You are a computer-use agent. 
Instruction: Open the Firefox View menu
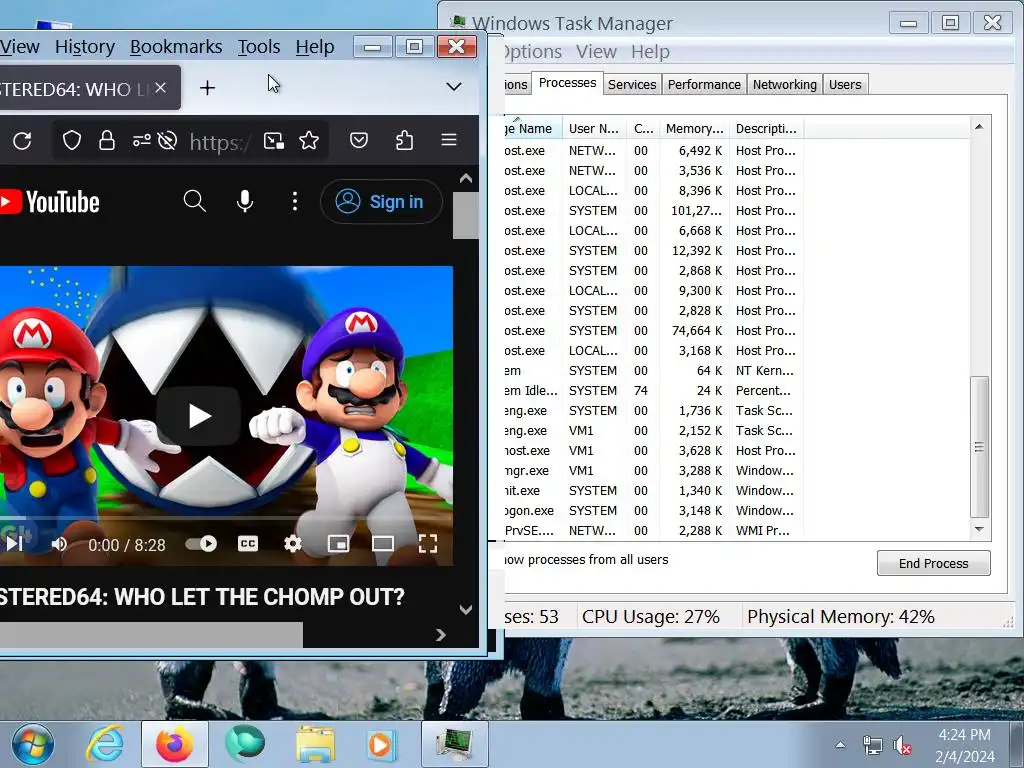point(20,46)
